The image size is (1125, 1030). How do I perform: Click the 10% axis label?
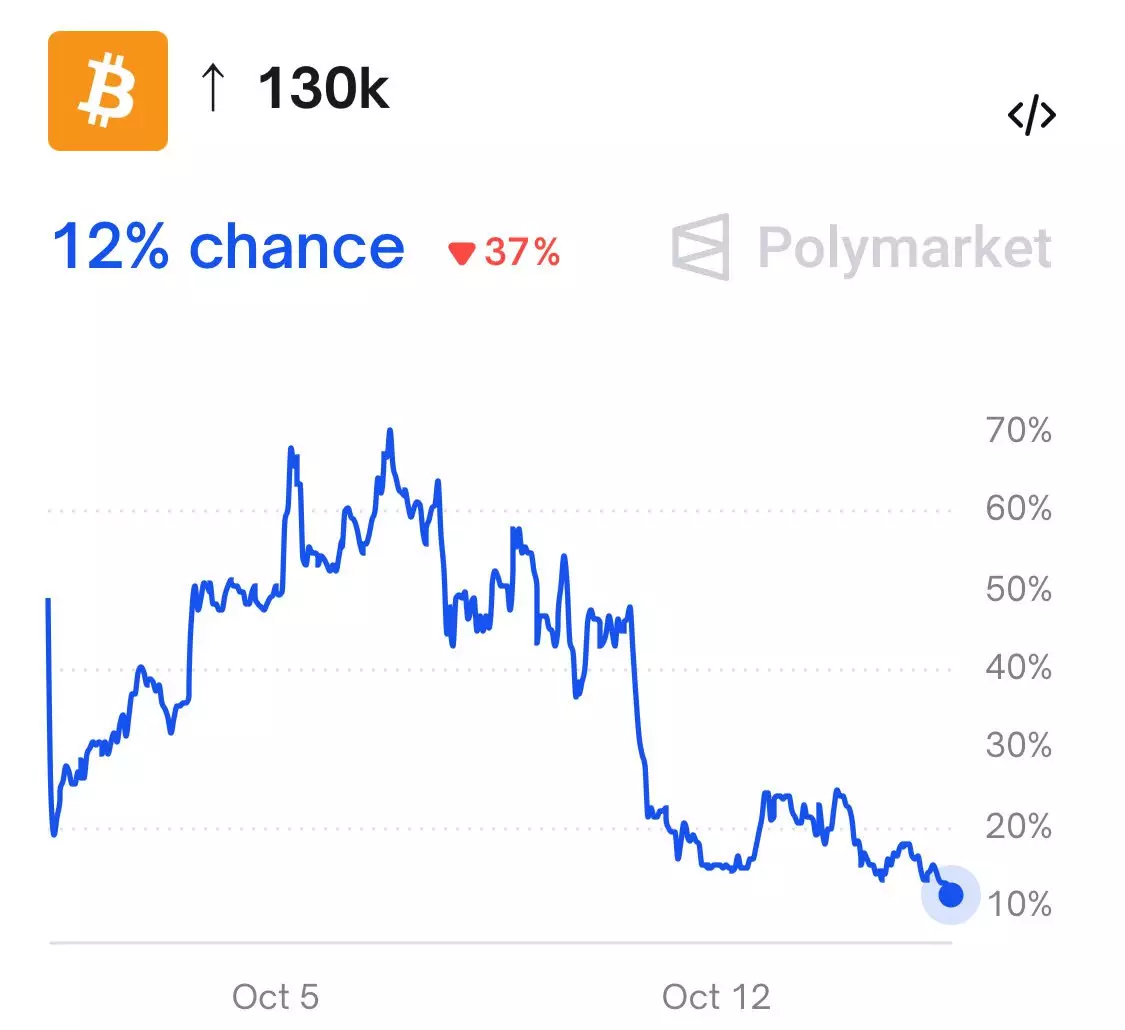tap(1018, 905)
